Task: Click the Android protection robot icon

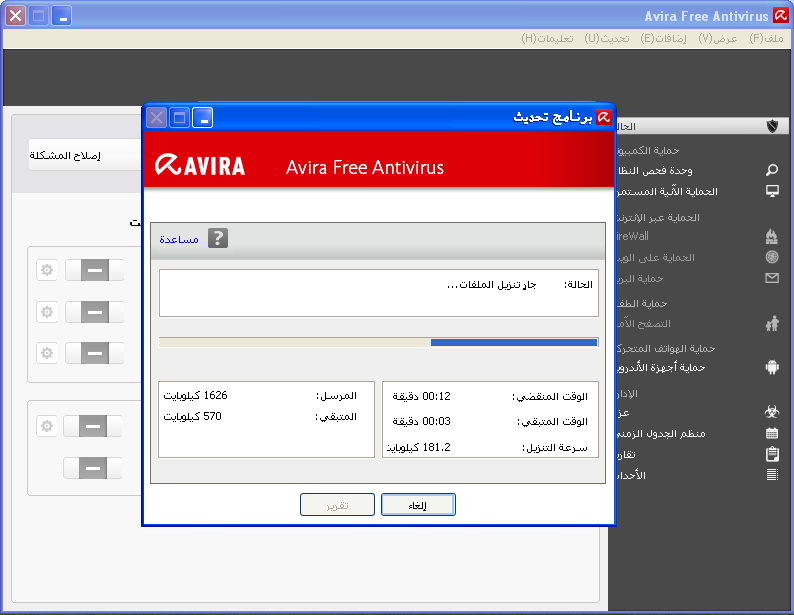Action: 772,367
